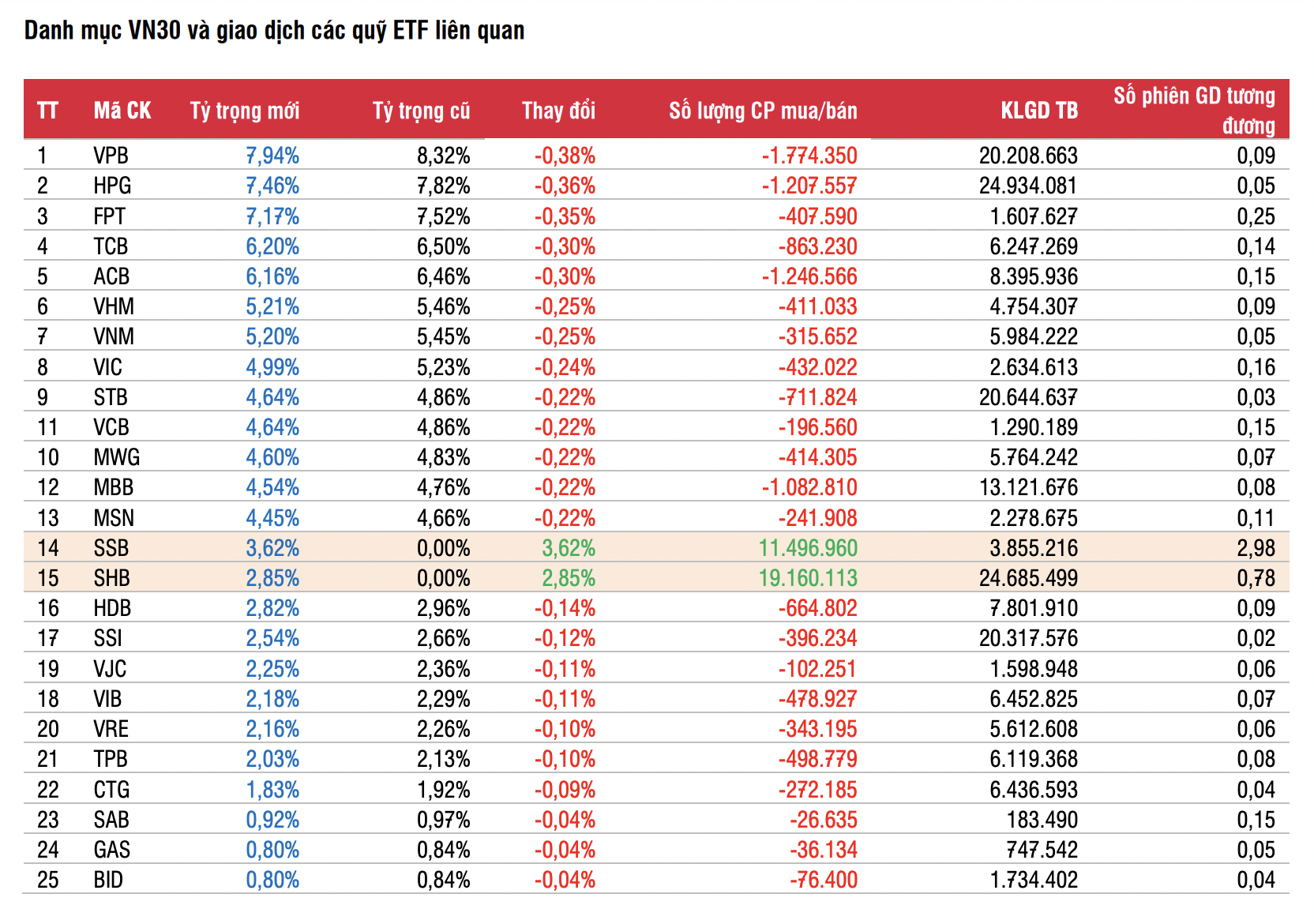This screenshot has height=924, width=1314.
Task: Click the average volume 24.685.499
Action: [x=1029, y=578]
